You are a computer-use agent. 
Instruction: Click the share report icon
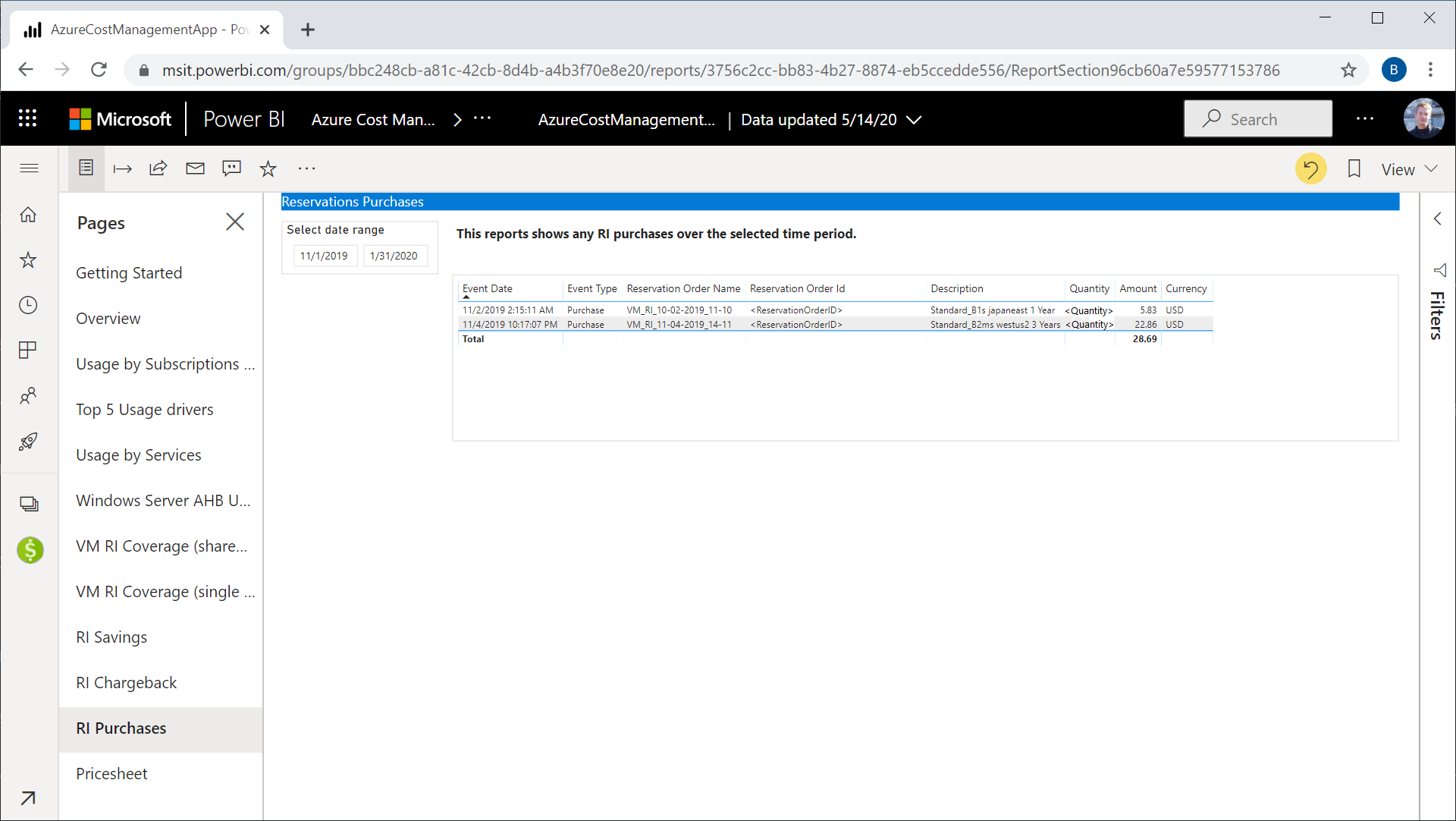pyautogui.click(x=158, y=168)
